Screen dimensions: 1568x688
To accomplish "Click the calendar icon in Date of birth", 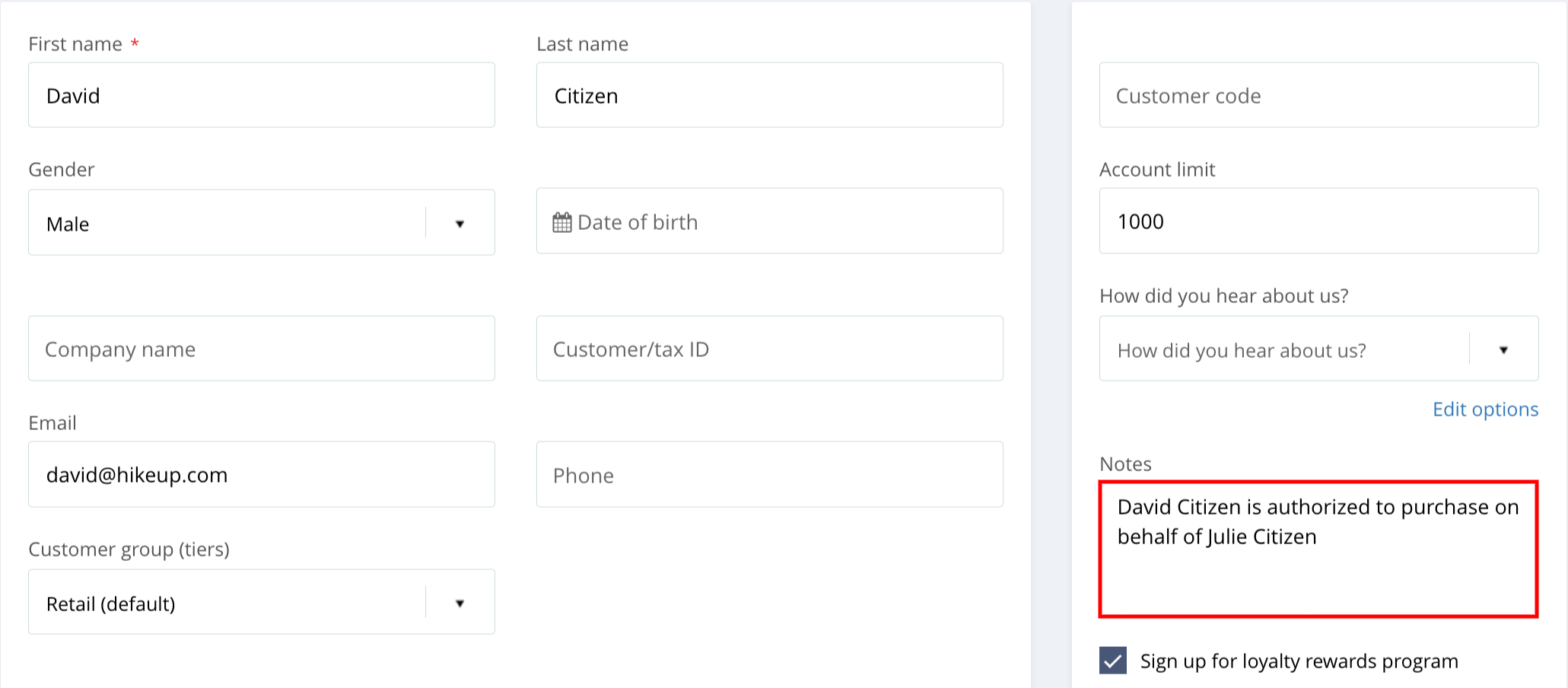I will coord(561,222).
